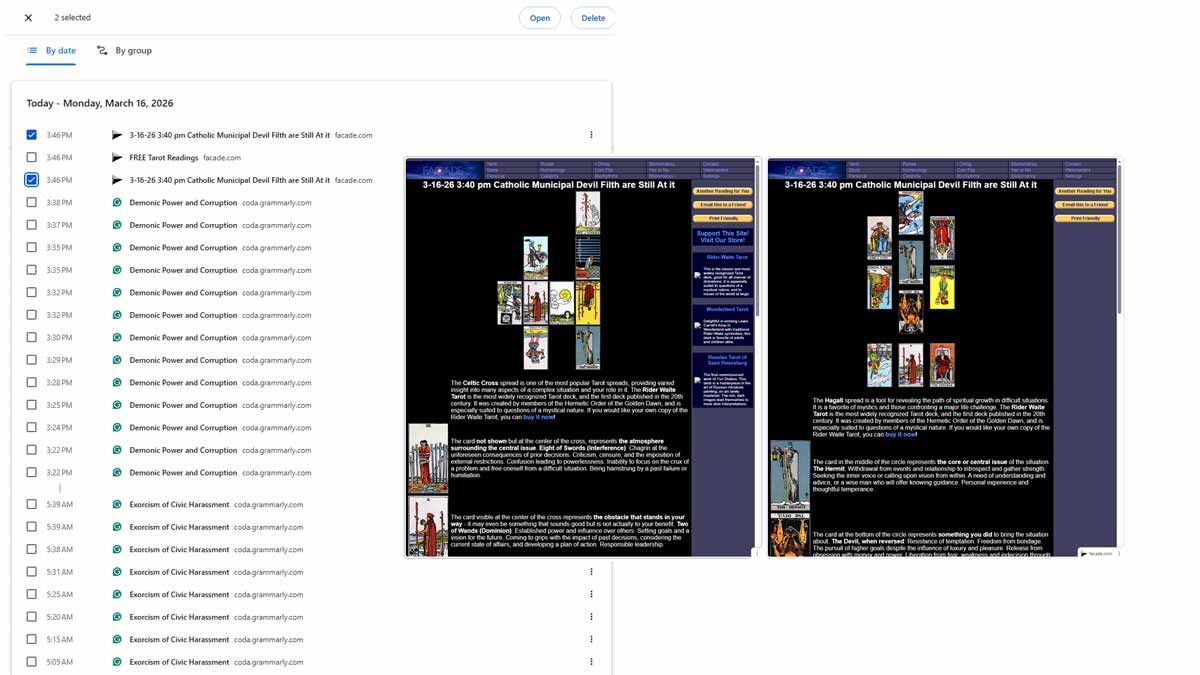Click the Grammarly favicon on the 3:38 PM entry
Viewport: 1200px width, 675px height.
coord(117,203)
